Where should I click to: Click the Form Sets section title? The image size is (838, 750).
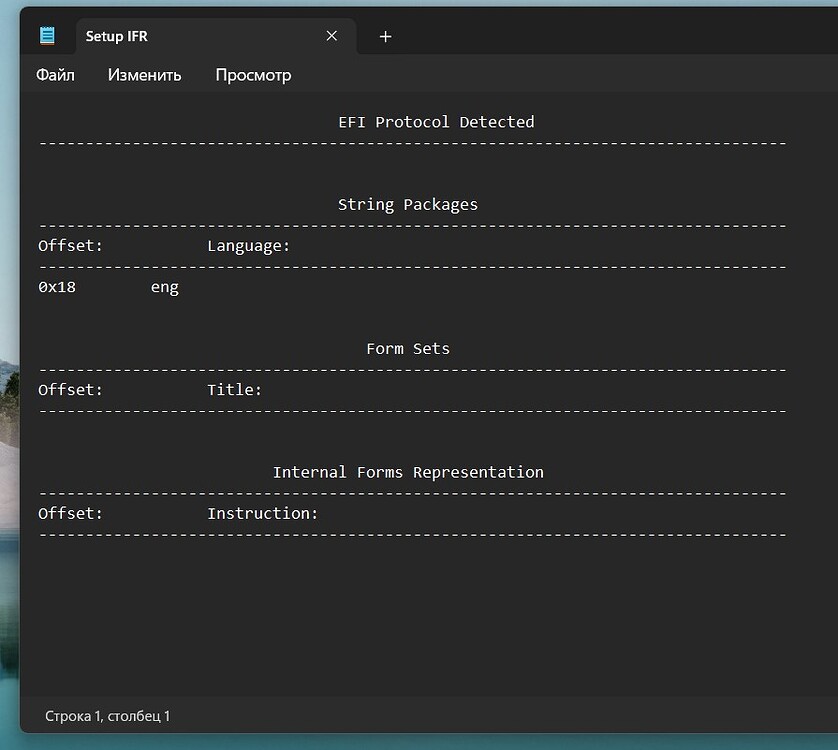pyautogui.click(x=408, y=348)
